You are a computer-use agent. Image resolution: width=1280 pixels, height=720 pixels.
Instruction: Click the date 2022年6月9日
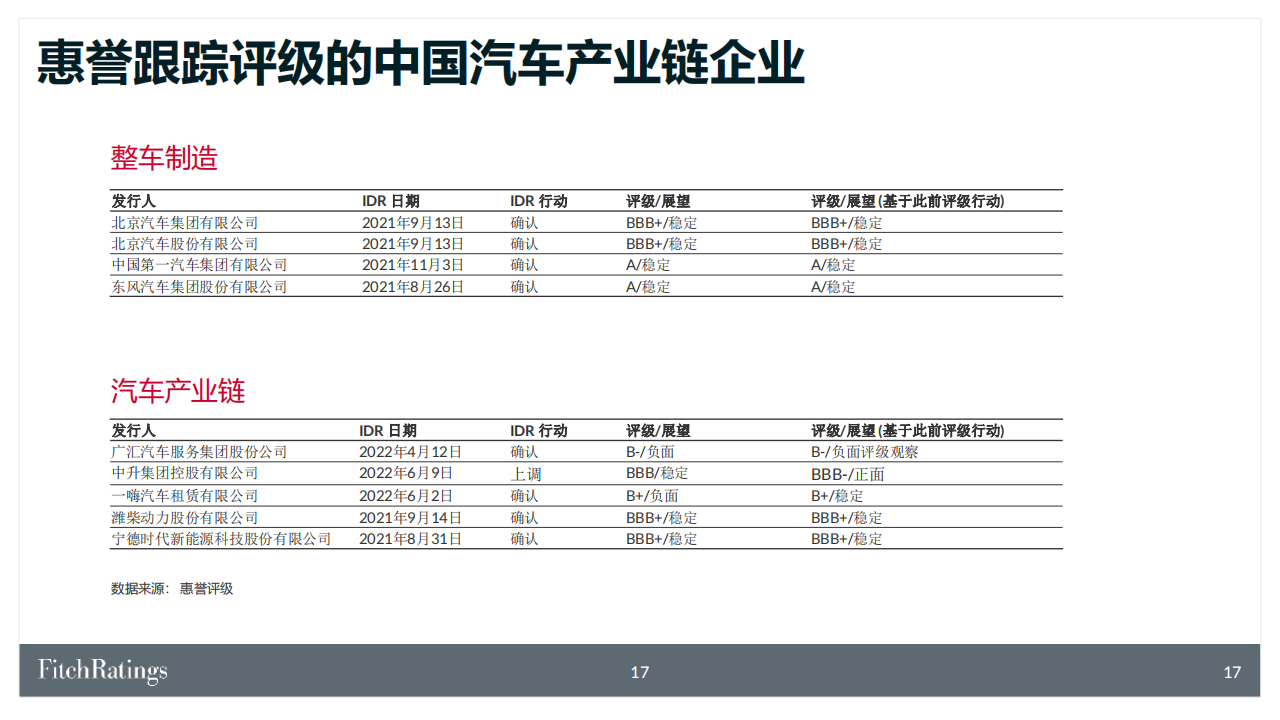coord(406,473)
